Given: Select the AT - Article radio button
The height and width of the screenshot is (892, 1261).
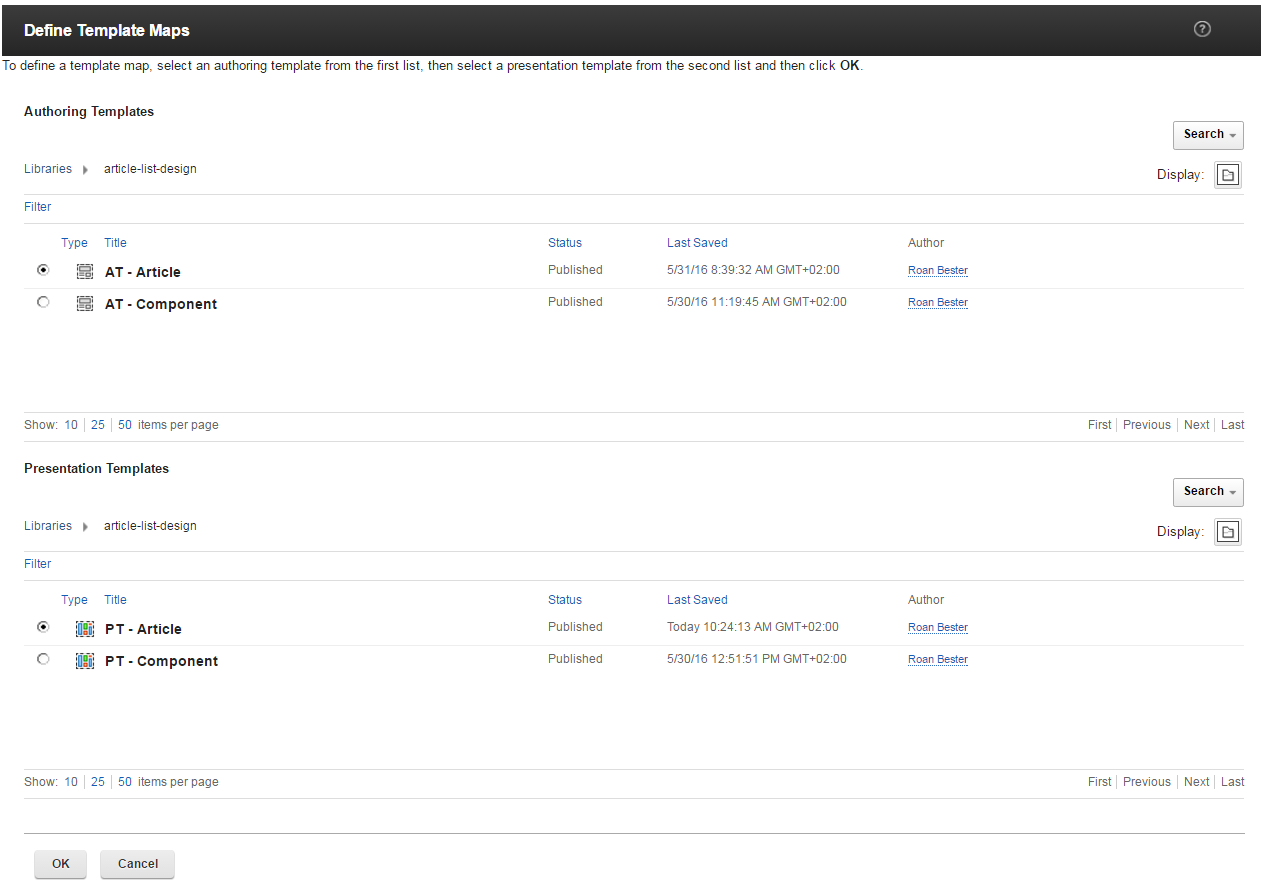Looking at the screenshot, I should [43, 270].
